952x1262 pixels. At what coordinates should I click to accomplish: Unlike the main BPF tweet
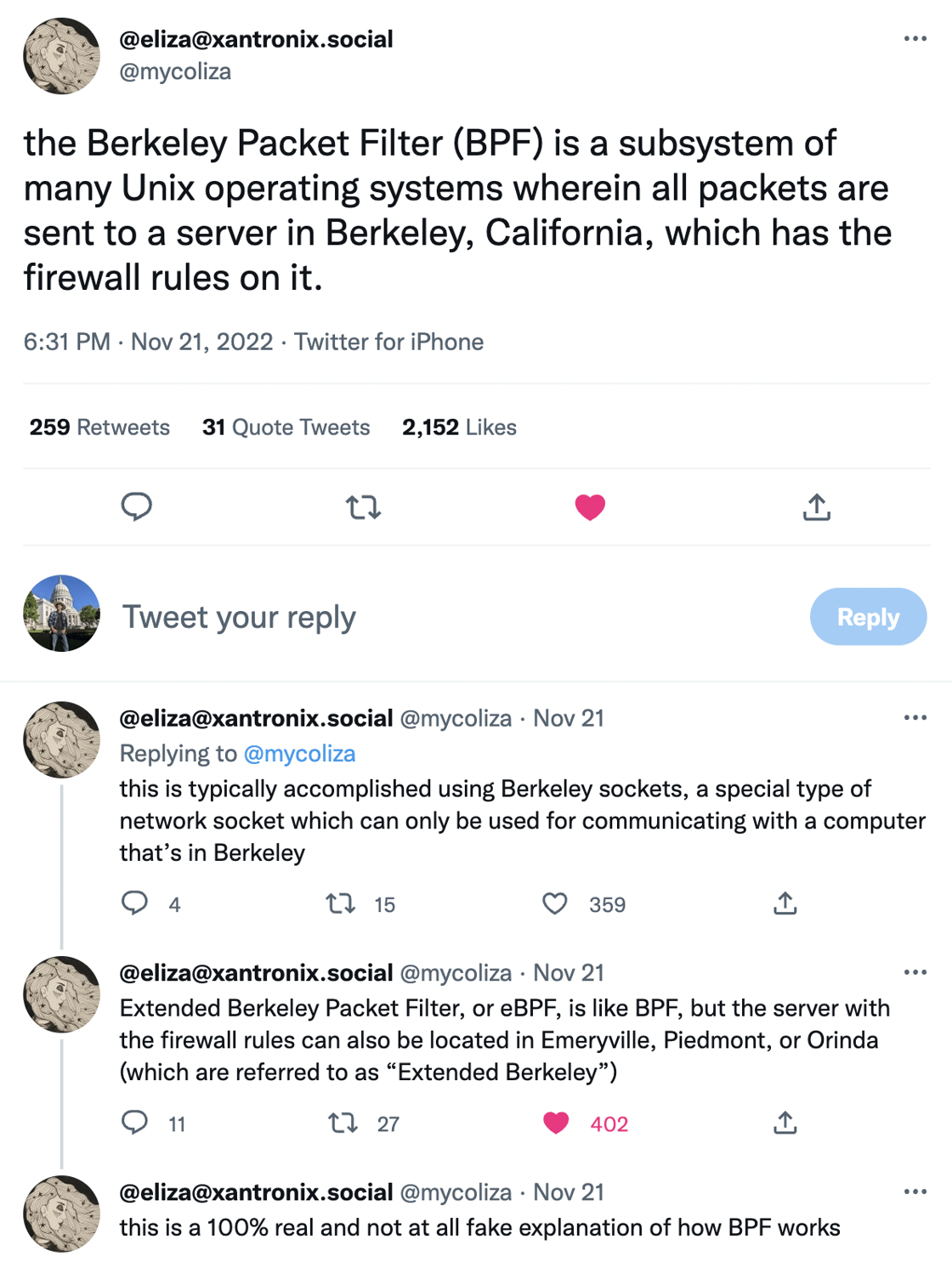pyautogui.click(x=590, y=507)
